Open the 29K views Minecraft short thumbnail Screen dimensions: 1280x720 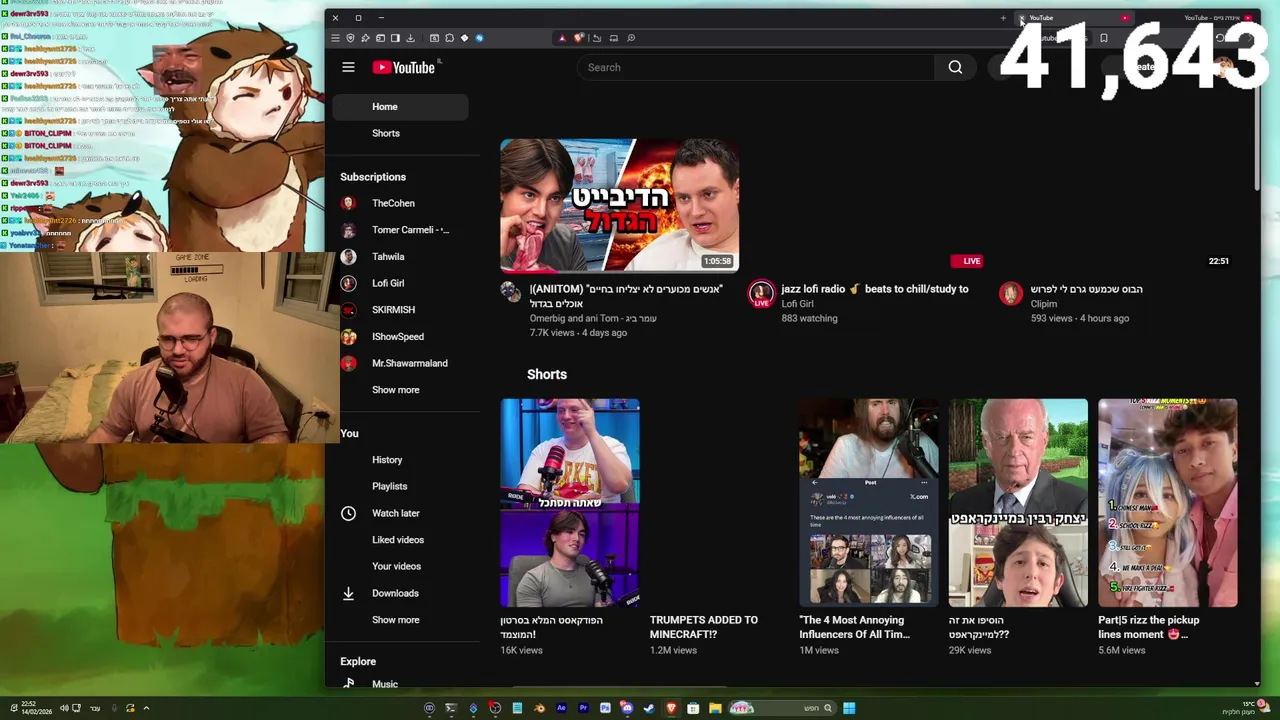point(1018,503)
